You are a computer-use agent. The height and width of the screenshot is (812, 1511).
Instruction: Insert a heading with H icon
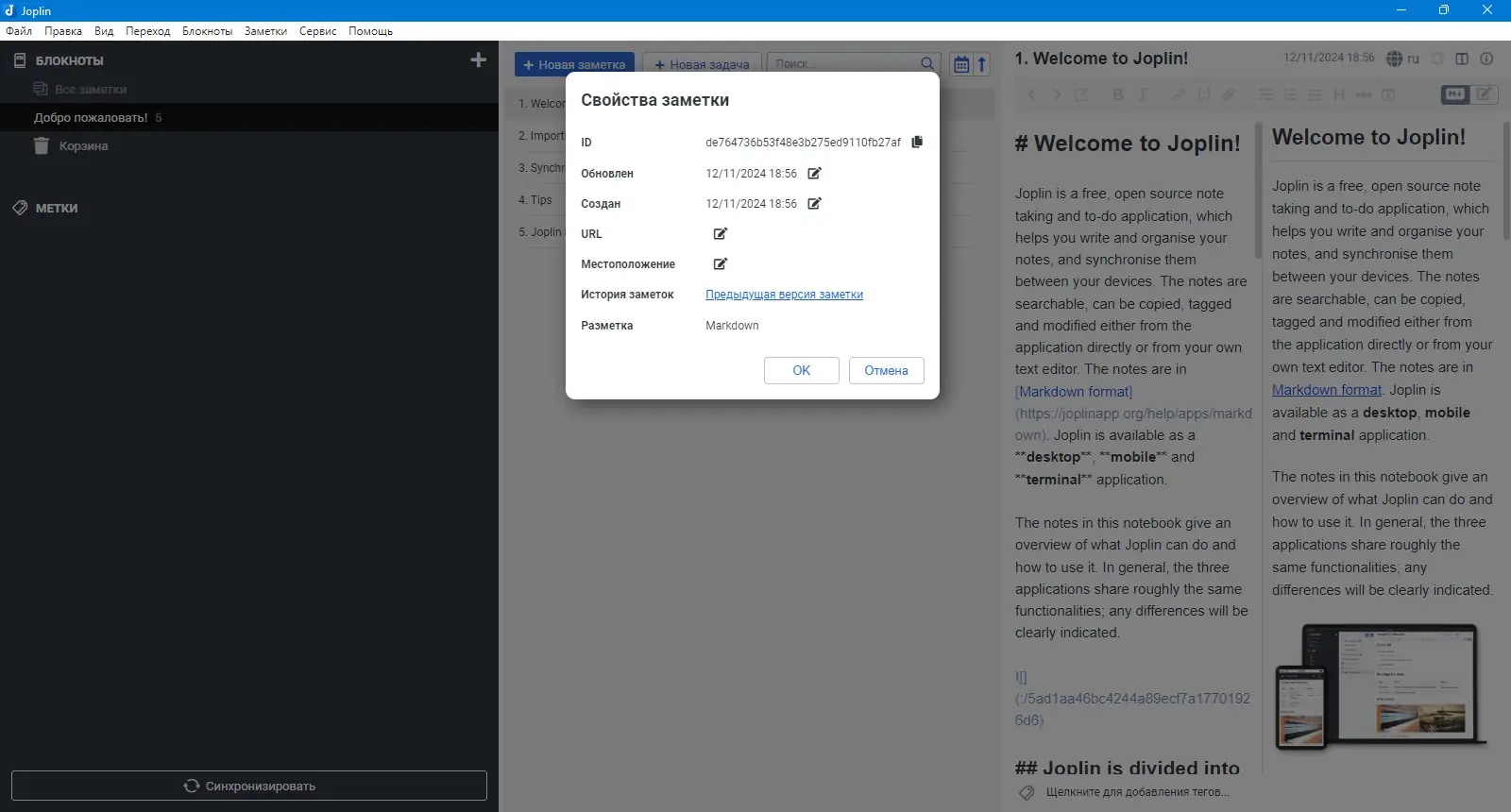click(x=1339, y=94)
